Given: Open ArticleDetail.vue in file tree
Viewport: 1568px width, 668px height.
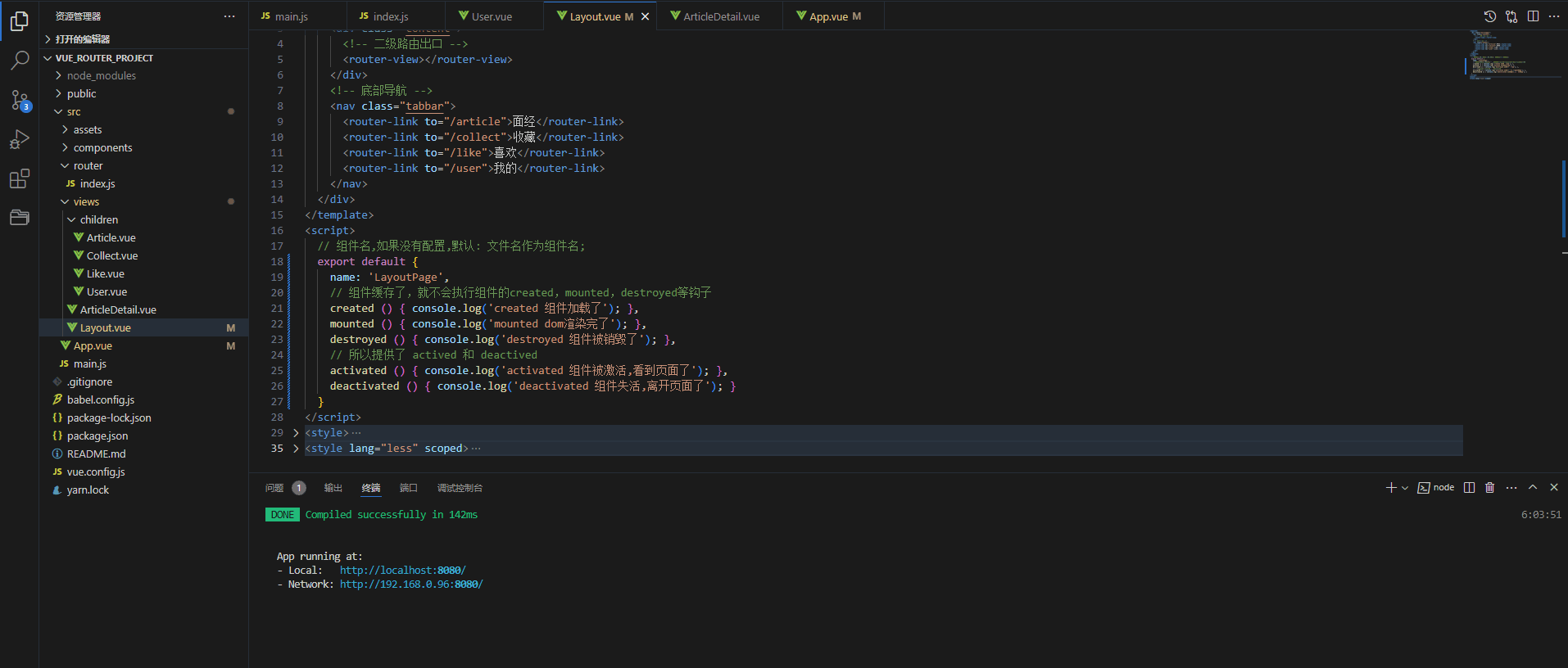Looking at the screenshot, I should pyautogui.click(x=144, y=309).
